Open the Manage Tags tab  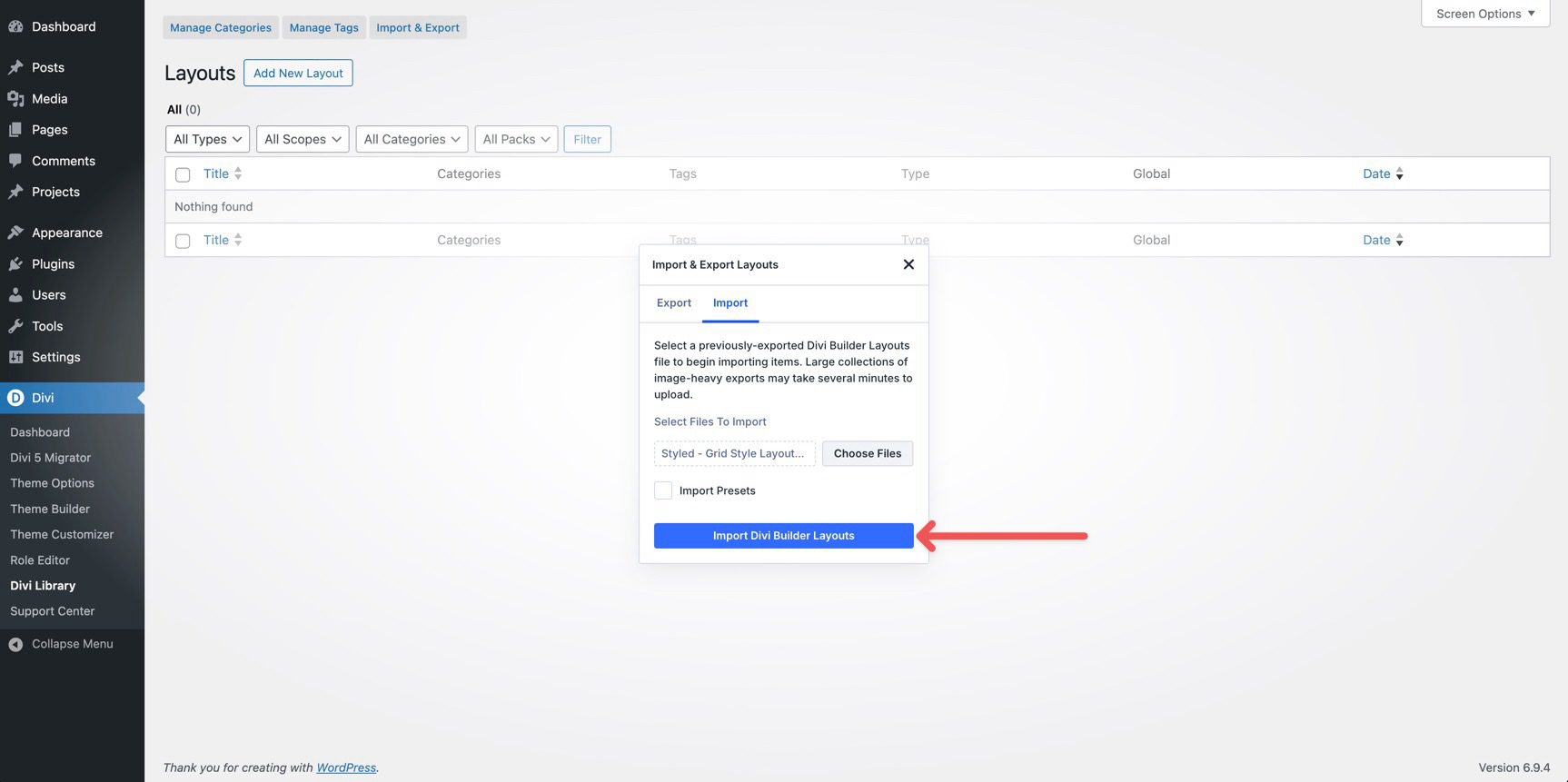click(x=324, y=27)
